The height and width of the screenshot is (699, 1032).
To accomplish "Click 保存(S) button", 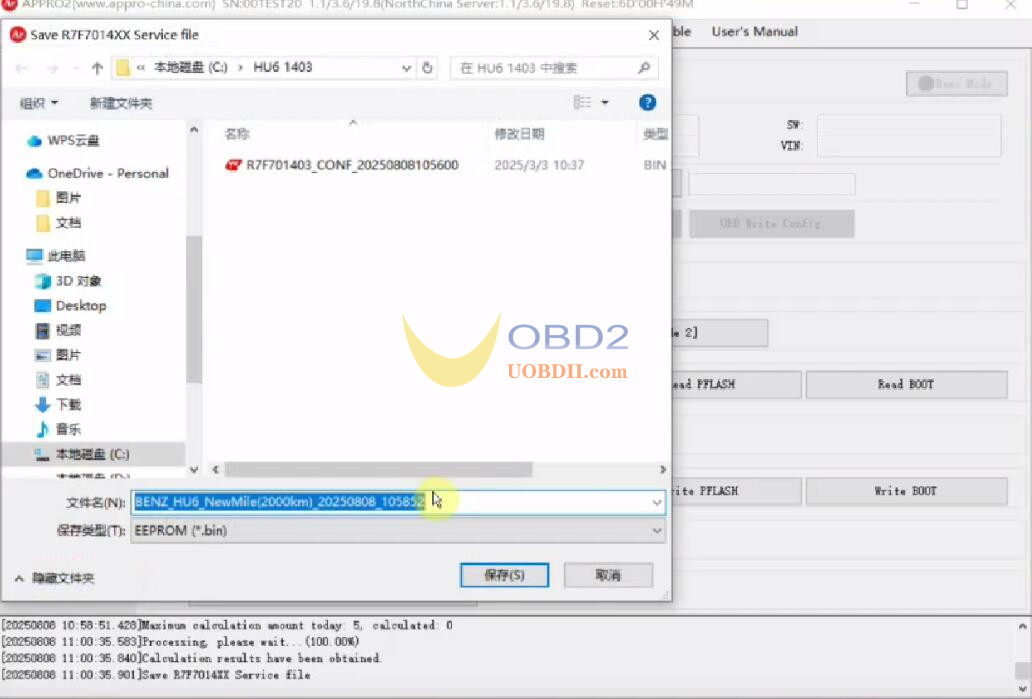I will point(504,575).
